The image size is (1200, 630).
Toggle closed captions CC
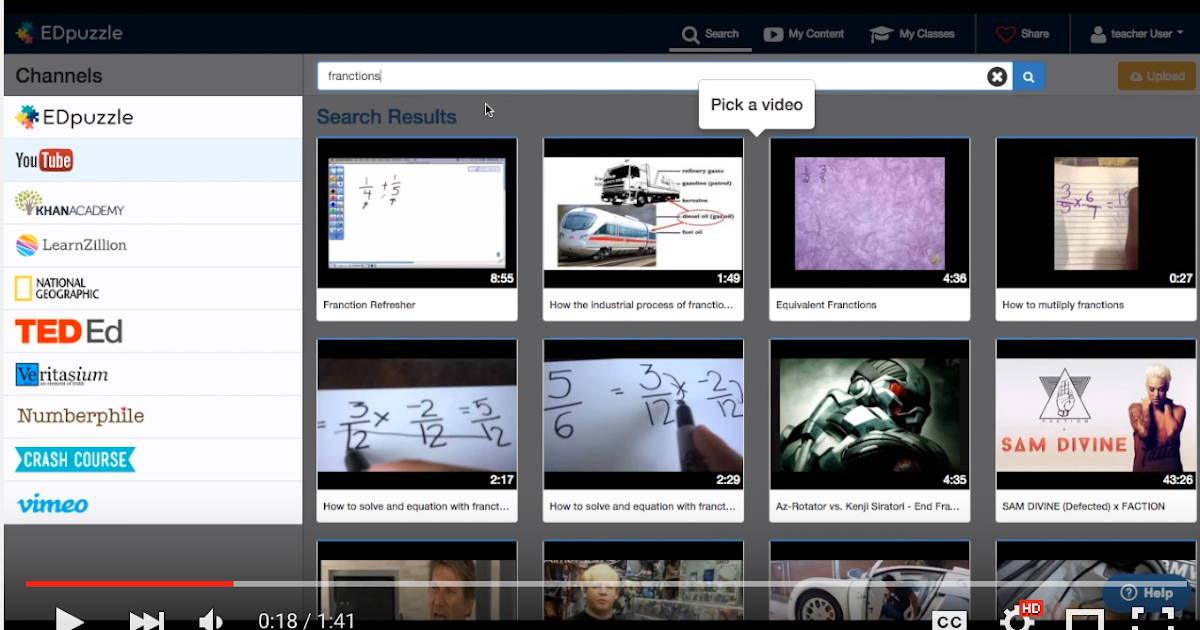pyautogui.click(x=949, y=621)
